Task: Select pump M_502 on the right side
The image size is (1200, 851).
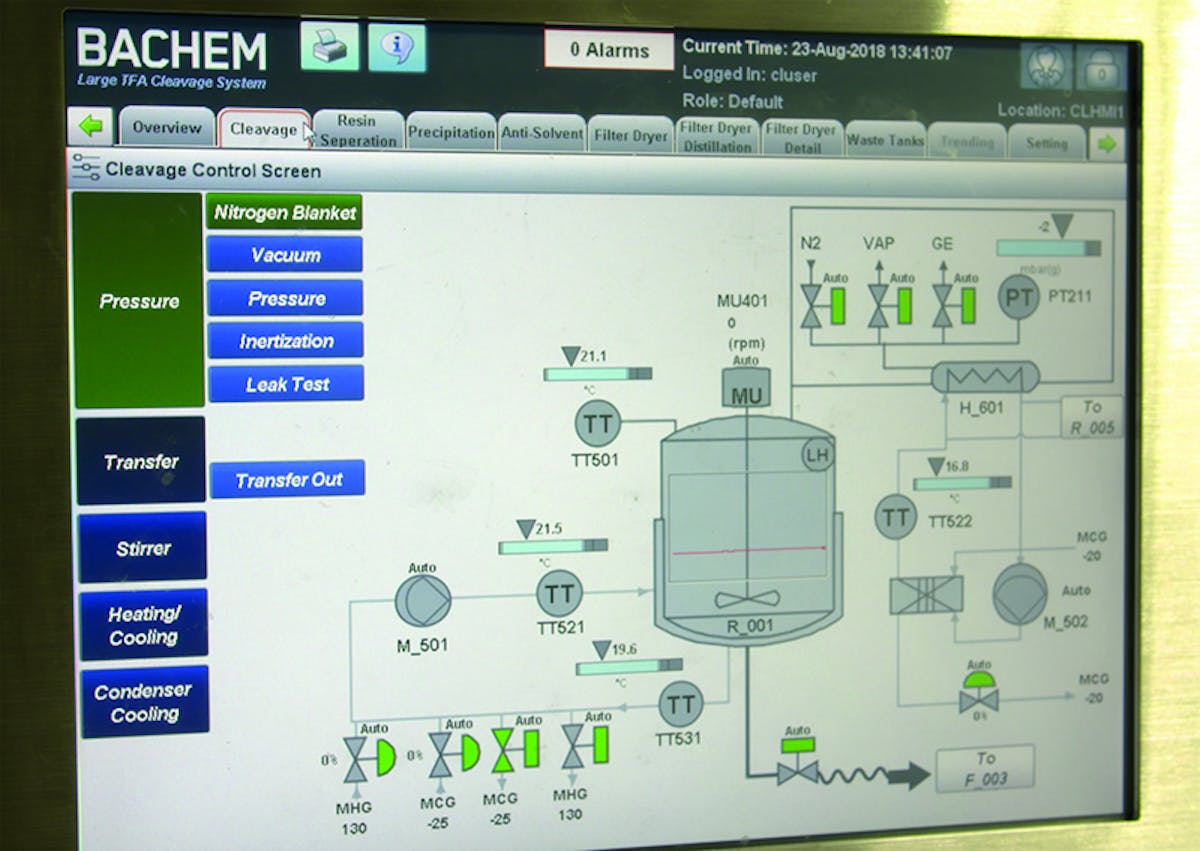Action: point(1022,593)
